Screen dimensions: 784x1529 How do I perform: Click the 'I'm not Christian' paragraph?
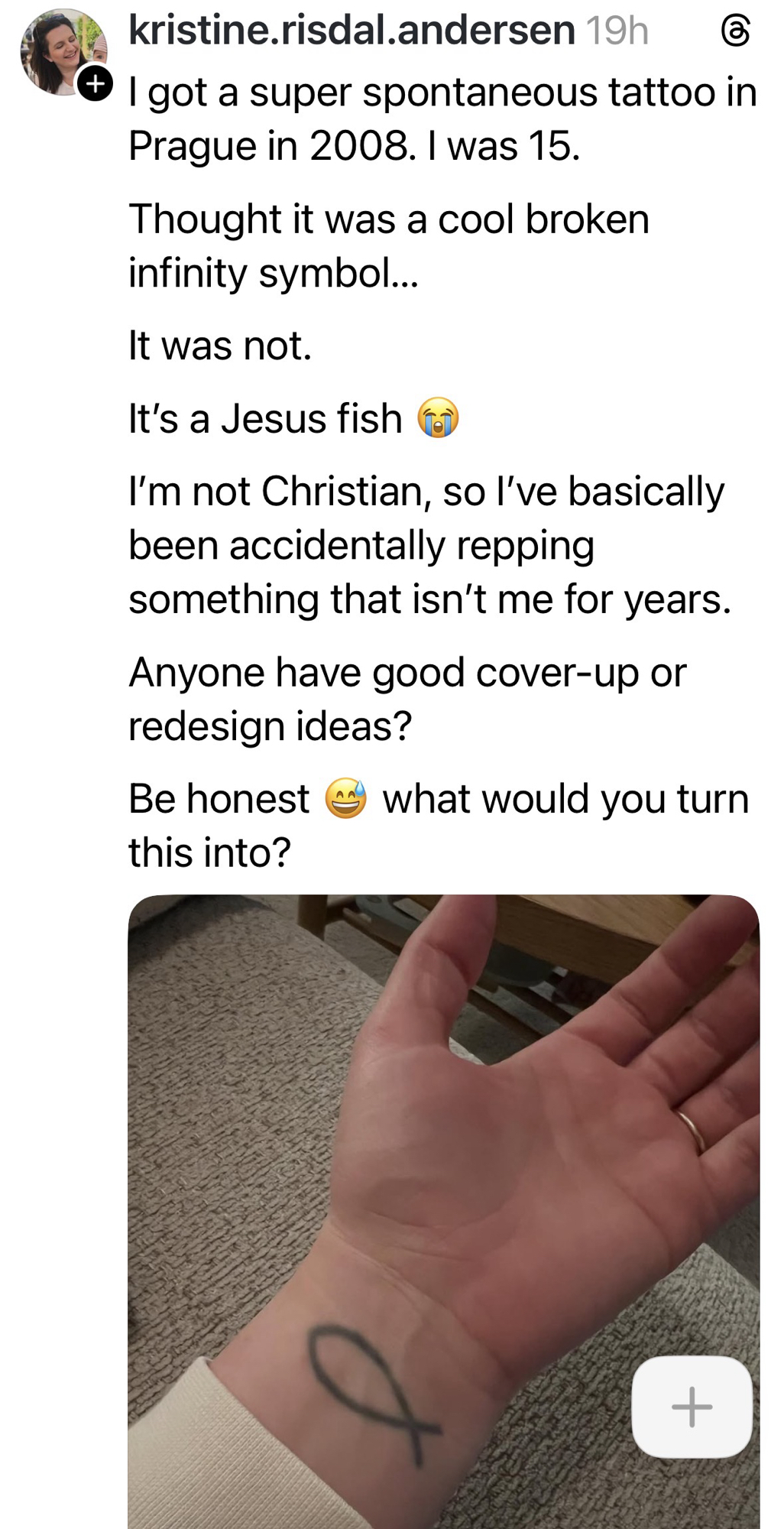click(x=428, y=544)
